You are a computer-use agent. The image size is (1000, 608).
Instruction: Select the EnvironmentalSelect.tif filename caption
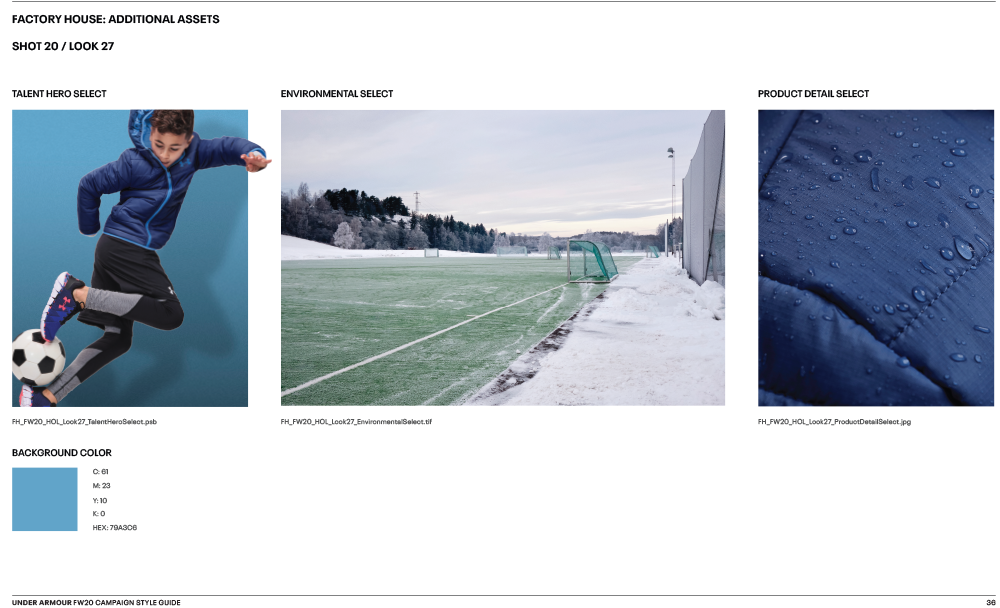[356, 422]
